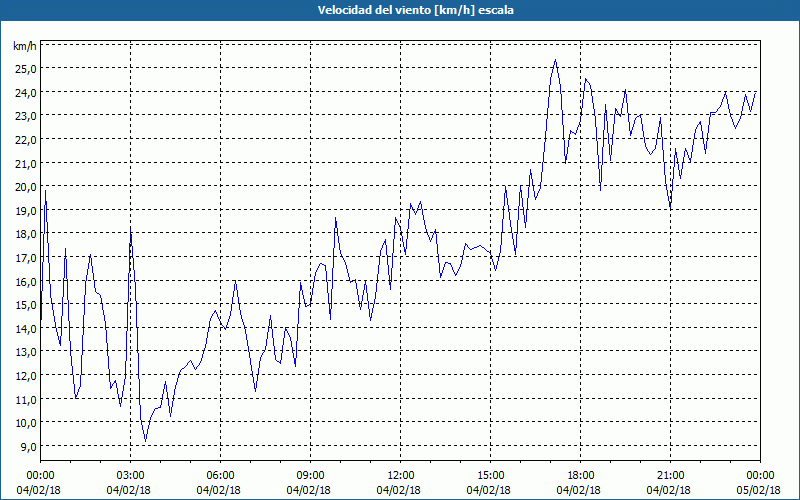Select the "05/02/18" date label
800x500 pixels.
[x=759, y=490]
